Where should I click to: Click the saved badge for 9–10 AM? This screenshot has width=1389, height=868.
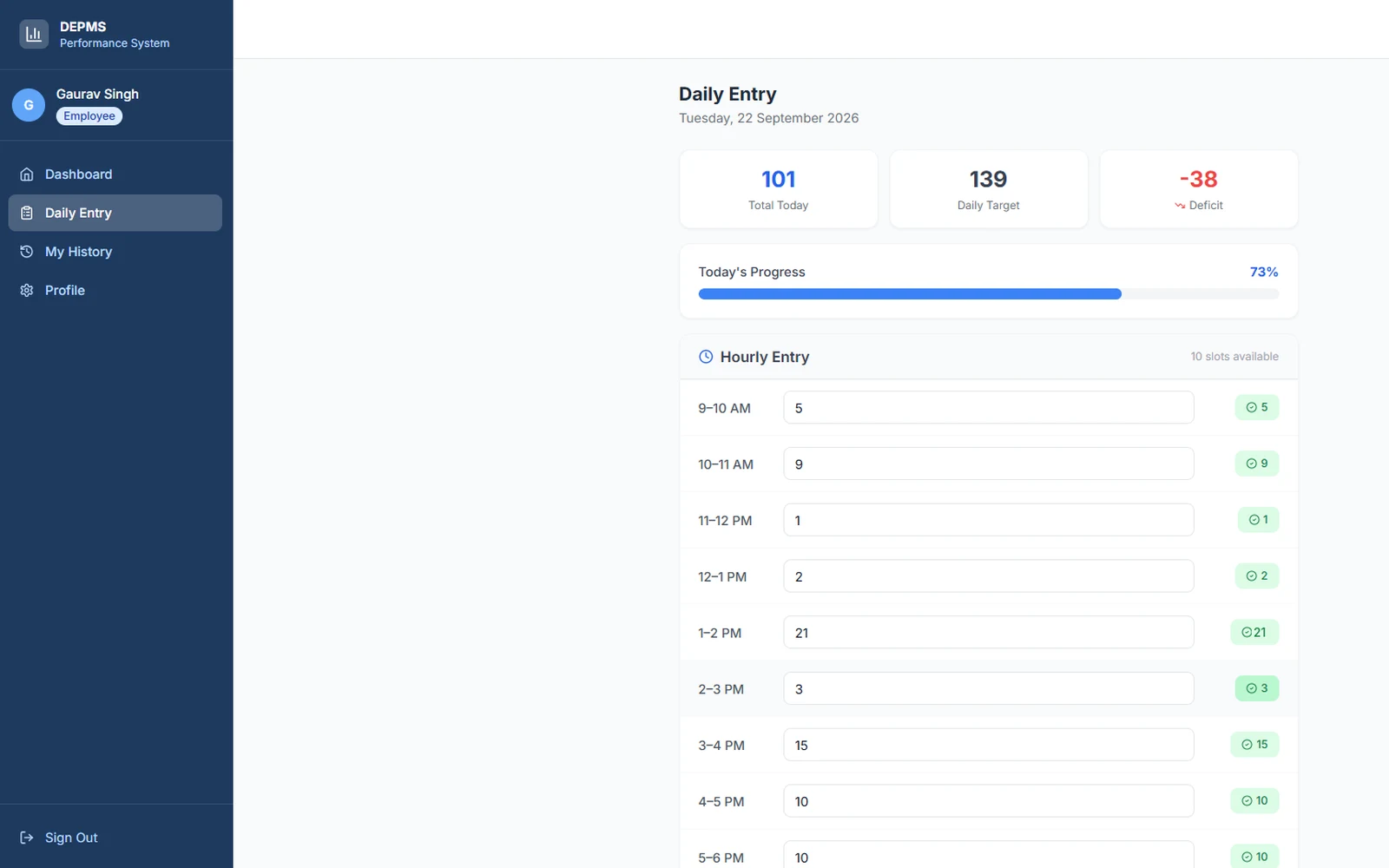pyautogui.click(x=1256, y=407)
